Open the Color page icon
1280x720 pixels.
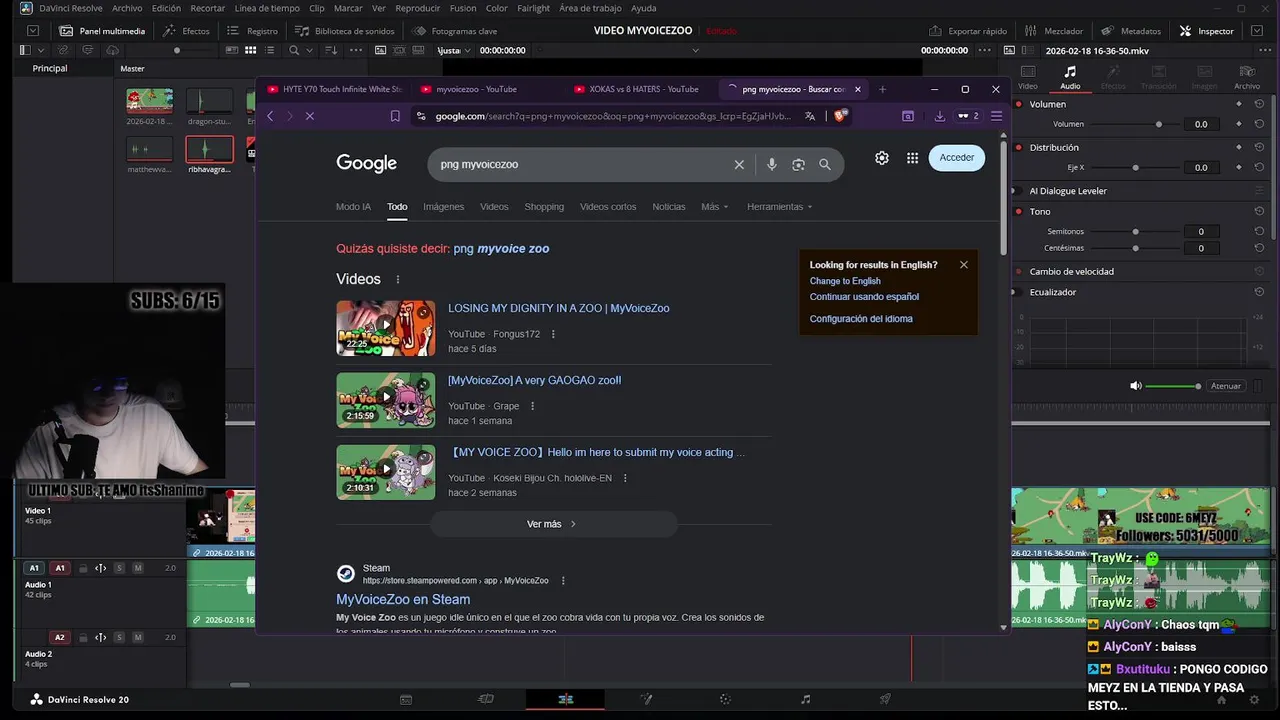point(726,699)
